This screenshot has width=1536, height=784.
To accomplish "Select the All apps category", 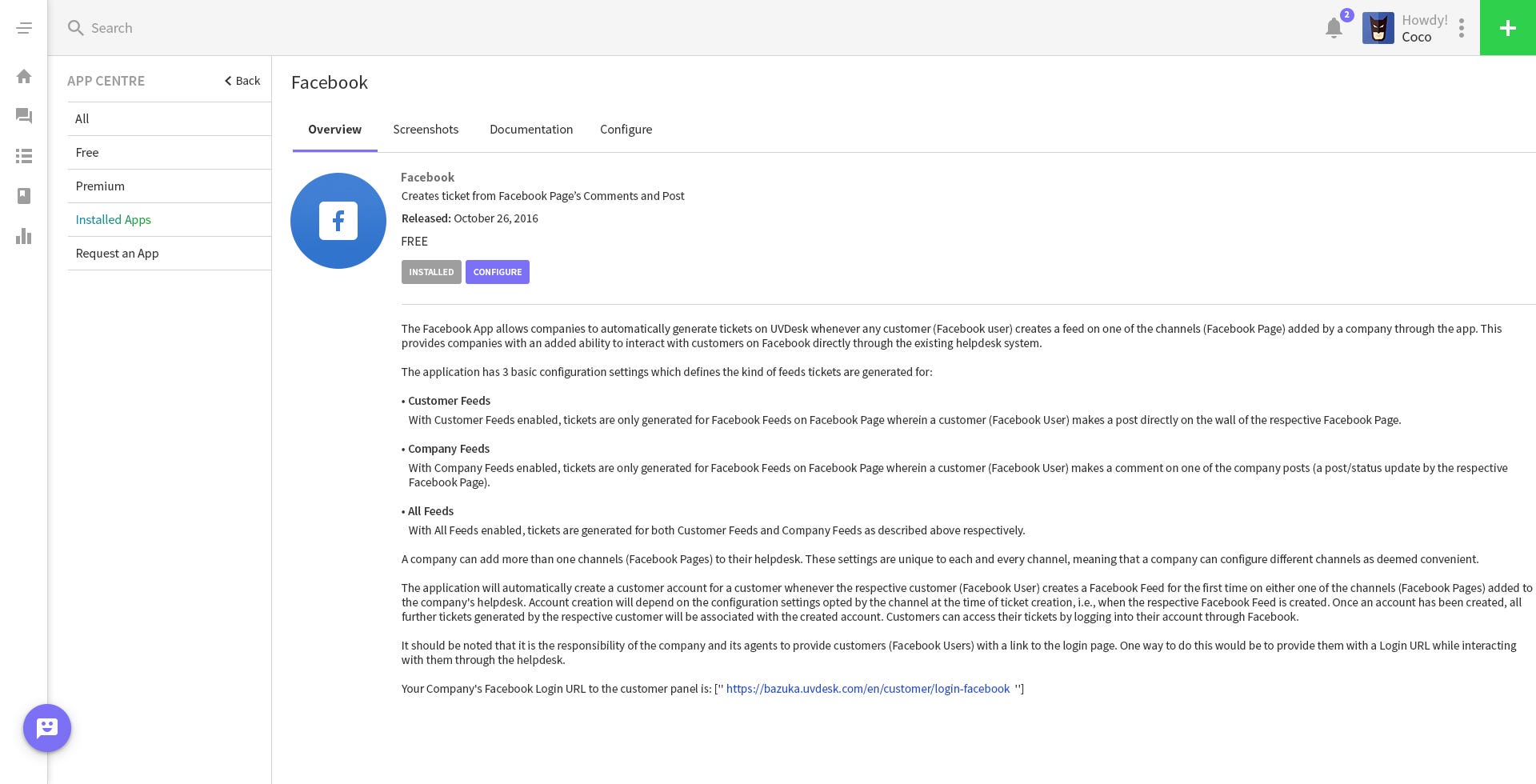I will click(x=170, y=118).
